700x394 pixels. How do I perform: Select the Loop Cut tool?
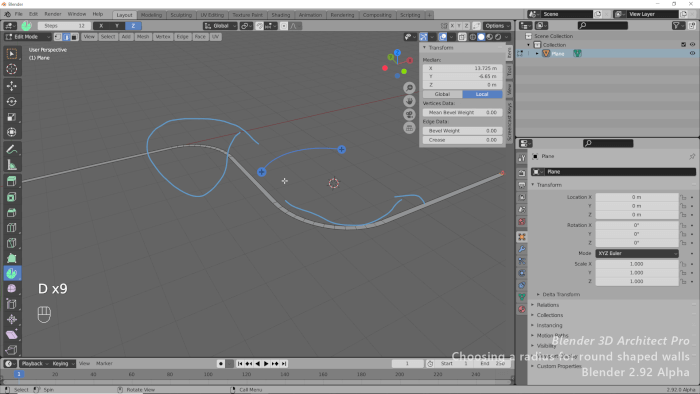tap(12, 228)
